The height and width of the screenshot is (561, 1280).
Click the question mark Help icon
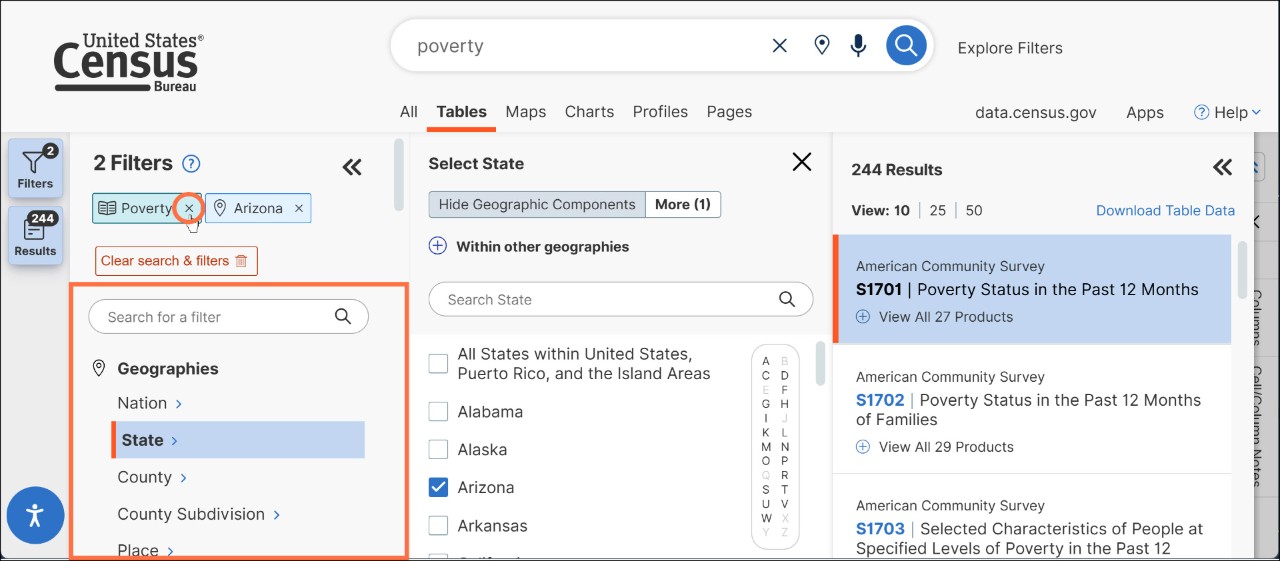pos(1202,112)
